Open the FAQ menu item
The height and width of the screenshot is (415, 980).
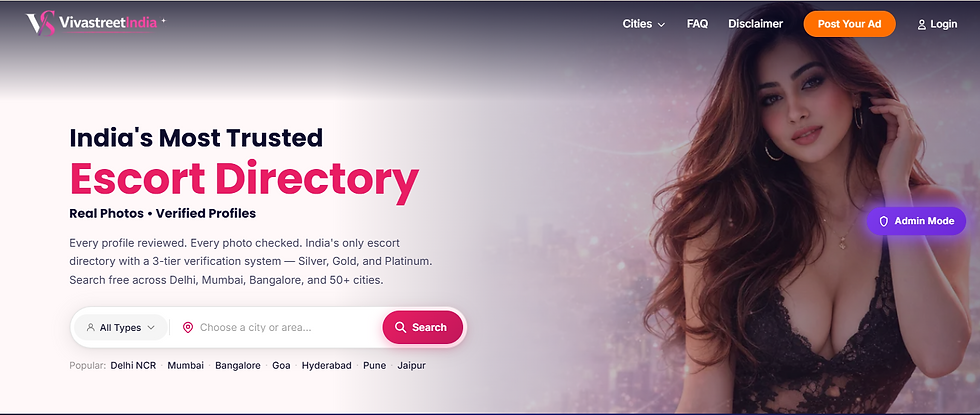coord(697,24)
